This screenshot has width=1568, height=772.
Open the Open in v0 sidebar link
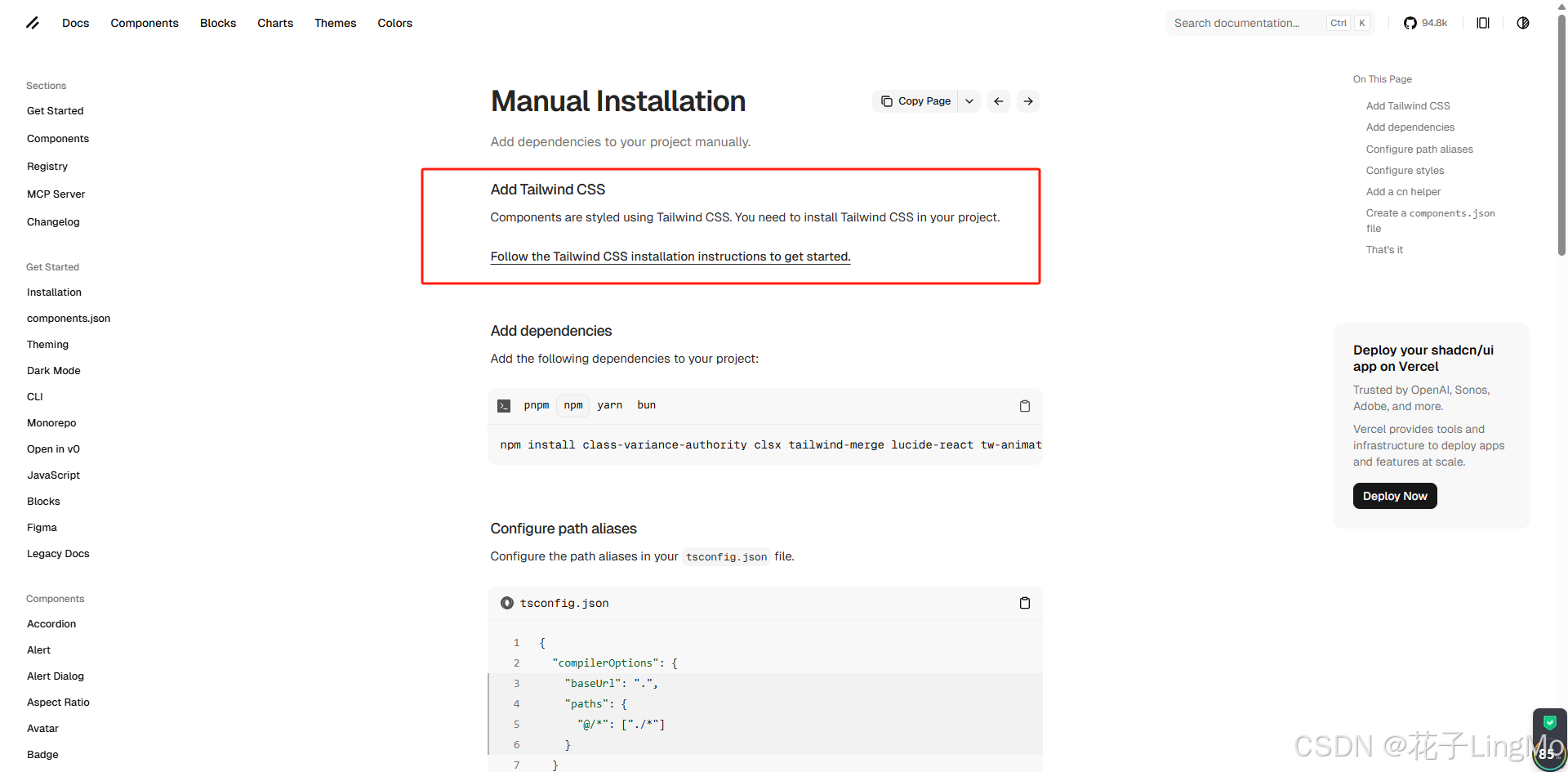[53, 449]
